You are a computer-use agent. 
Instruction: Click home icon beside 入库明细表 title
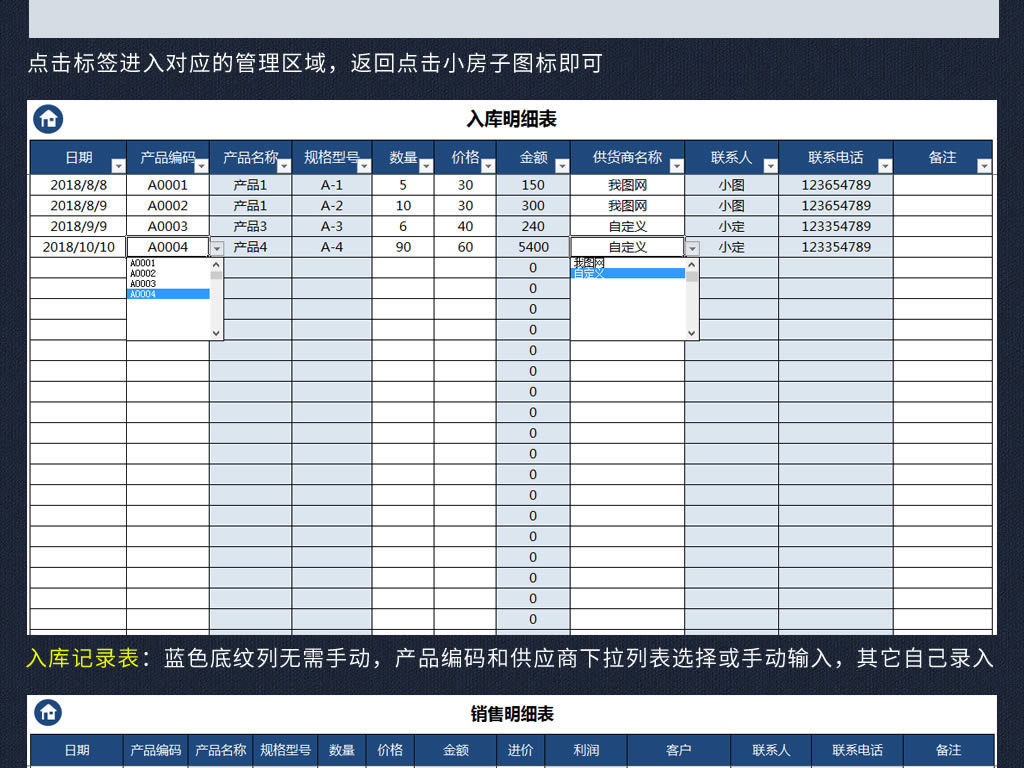pos(48,119)
